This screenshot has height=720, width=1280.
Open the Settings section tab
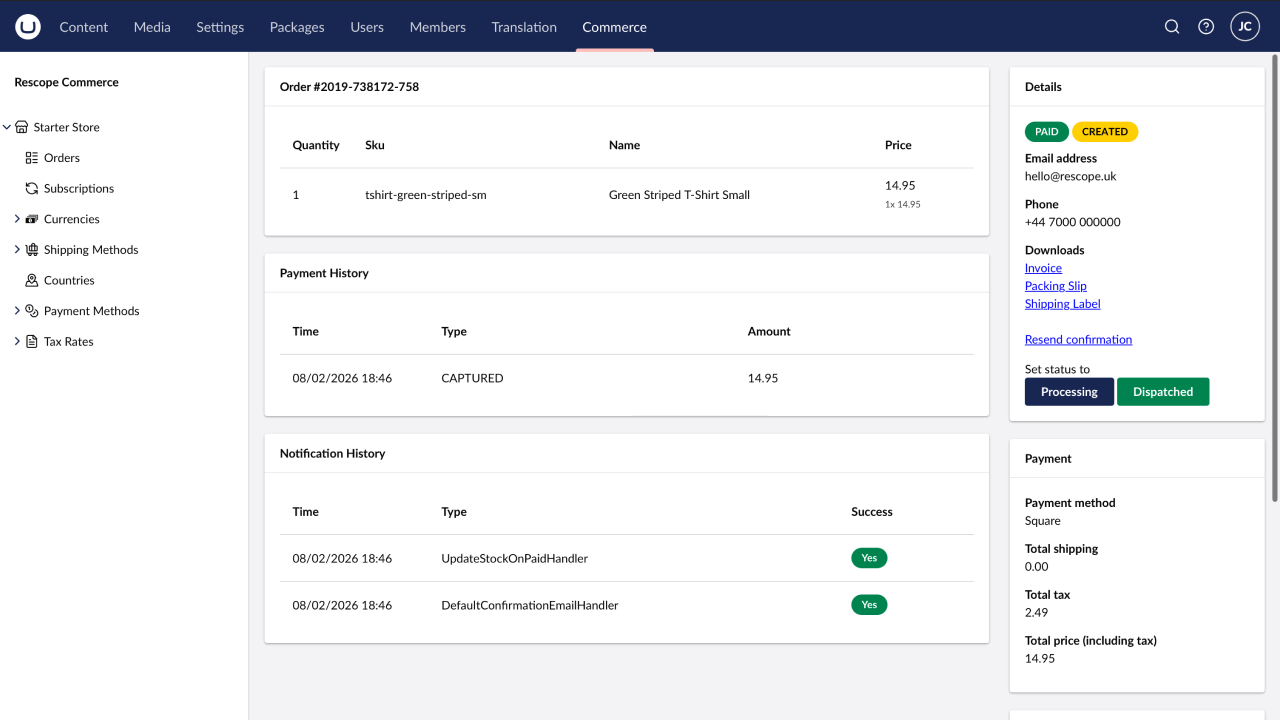point(220,27)
